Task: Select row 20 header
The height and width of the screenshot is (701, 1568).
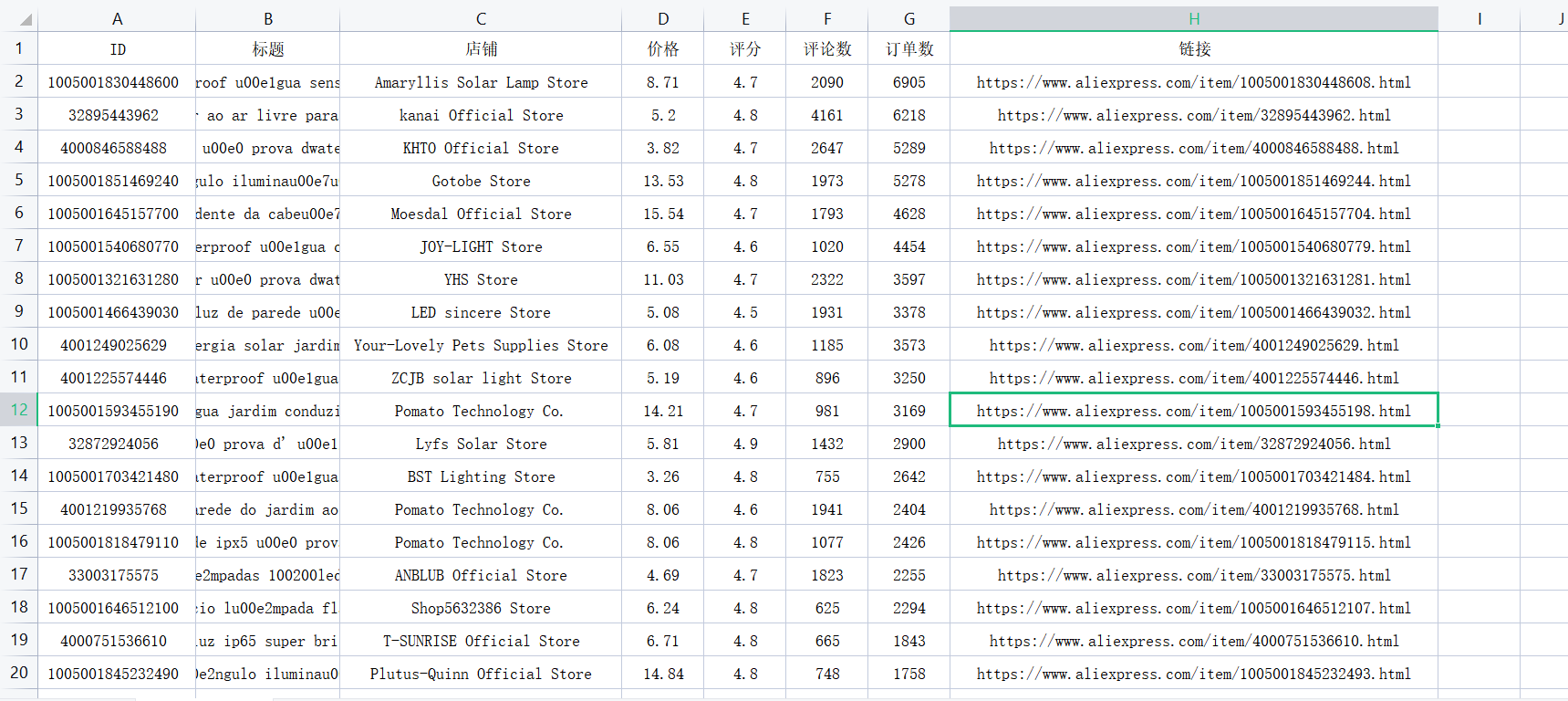Action: [19, 673]
